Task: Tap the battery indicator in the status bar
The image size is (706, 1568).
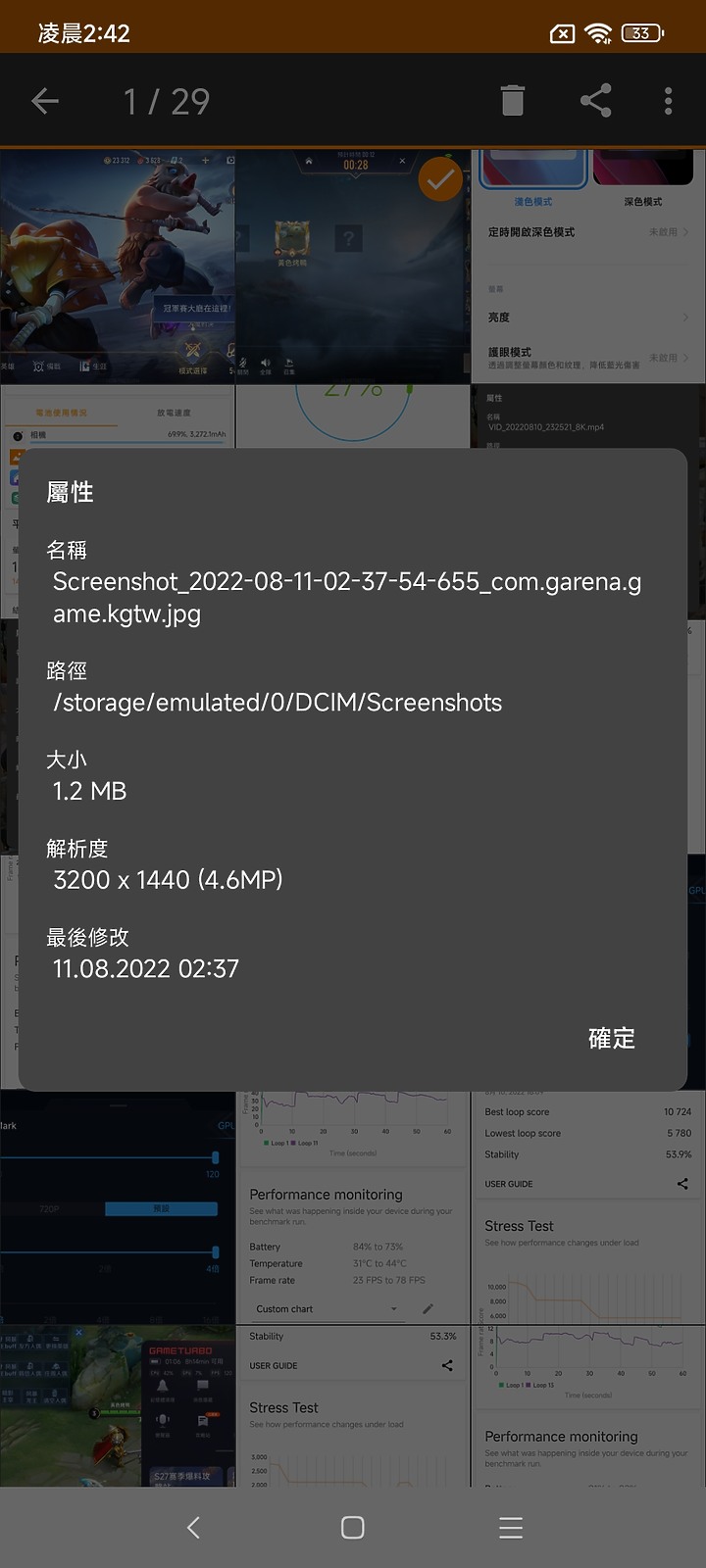Action: point(643,33)
